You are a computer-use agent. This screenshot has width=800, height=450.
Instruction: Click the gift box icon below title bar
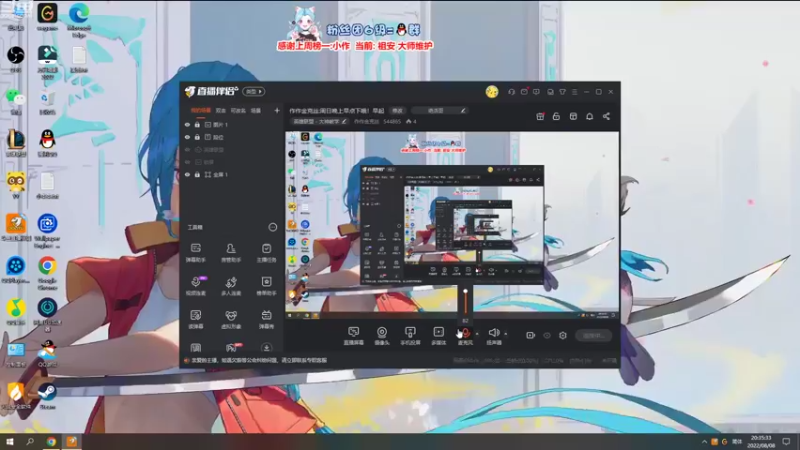pos(540,116)
